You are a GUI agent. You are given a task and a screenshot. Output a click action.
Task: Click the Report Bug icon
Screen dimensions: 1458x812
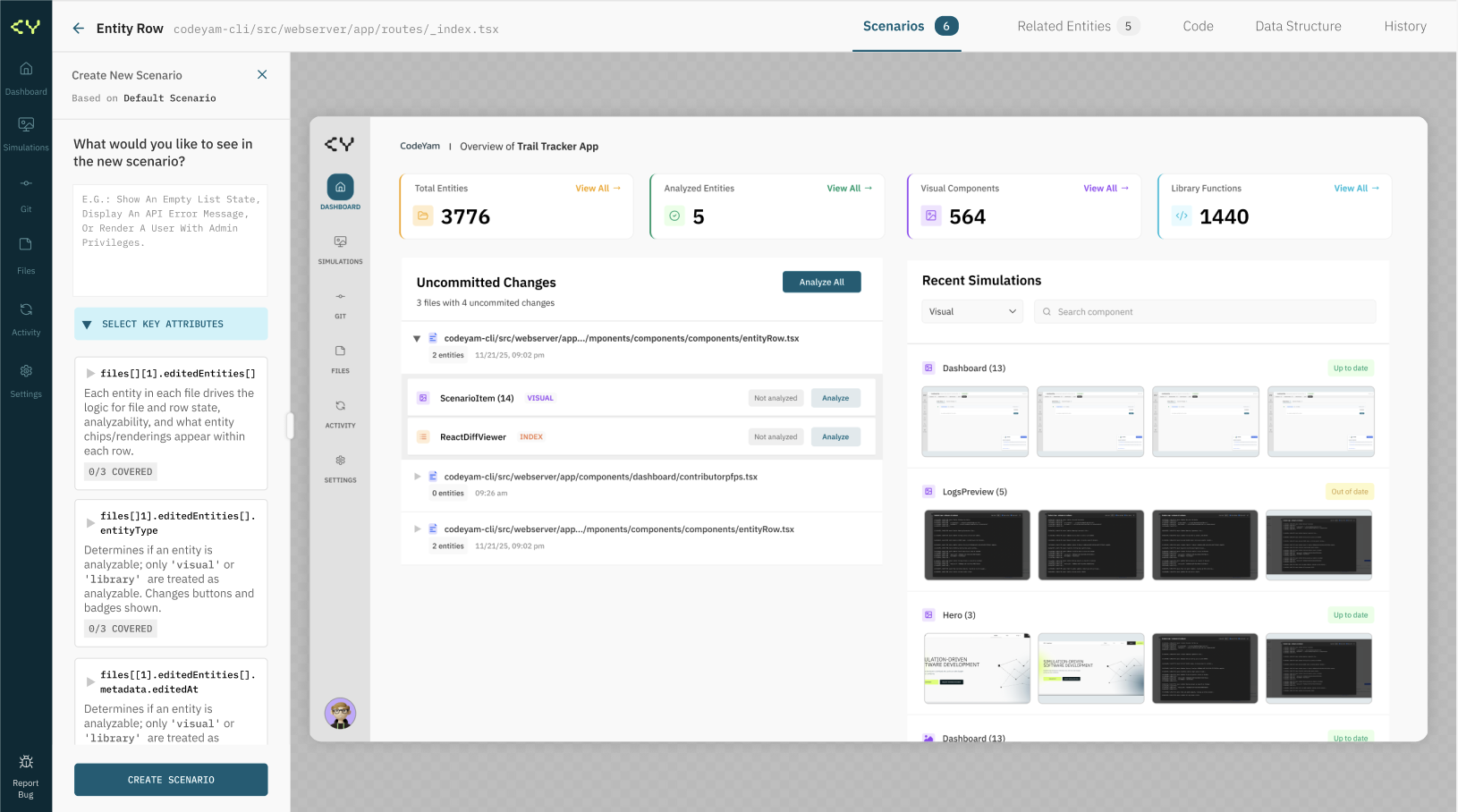(25, 765)
